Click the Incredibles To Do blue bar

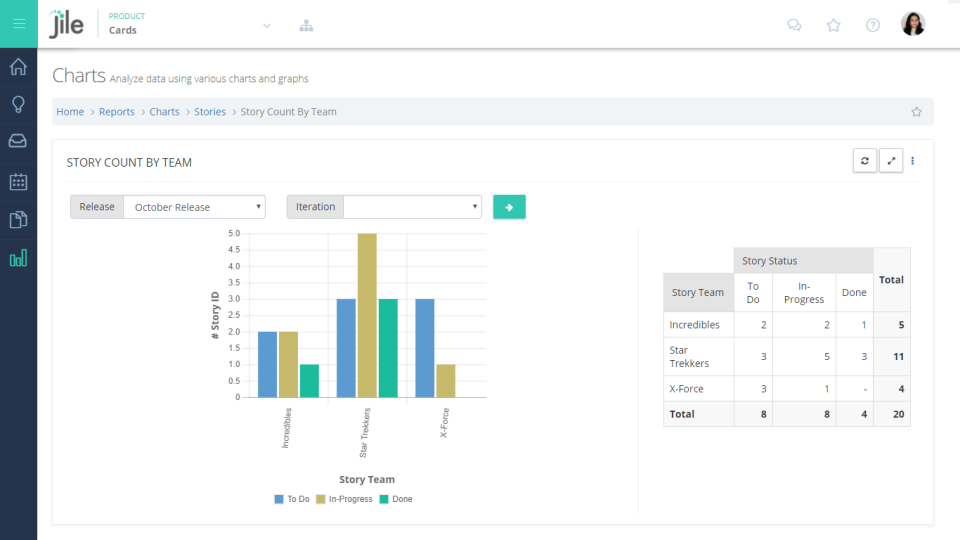tap(268, 364)
